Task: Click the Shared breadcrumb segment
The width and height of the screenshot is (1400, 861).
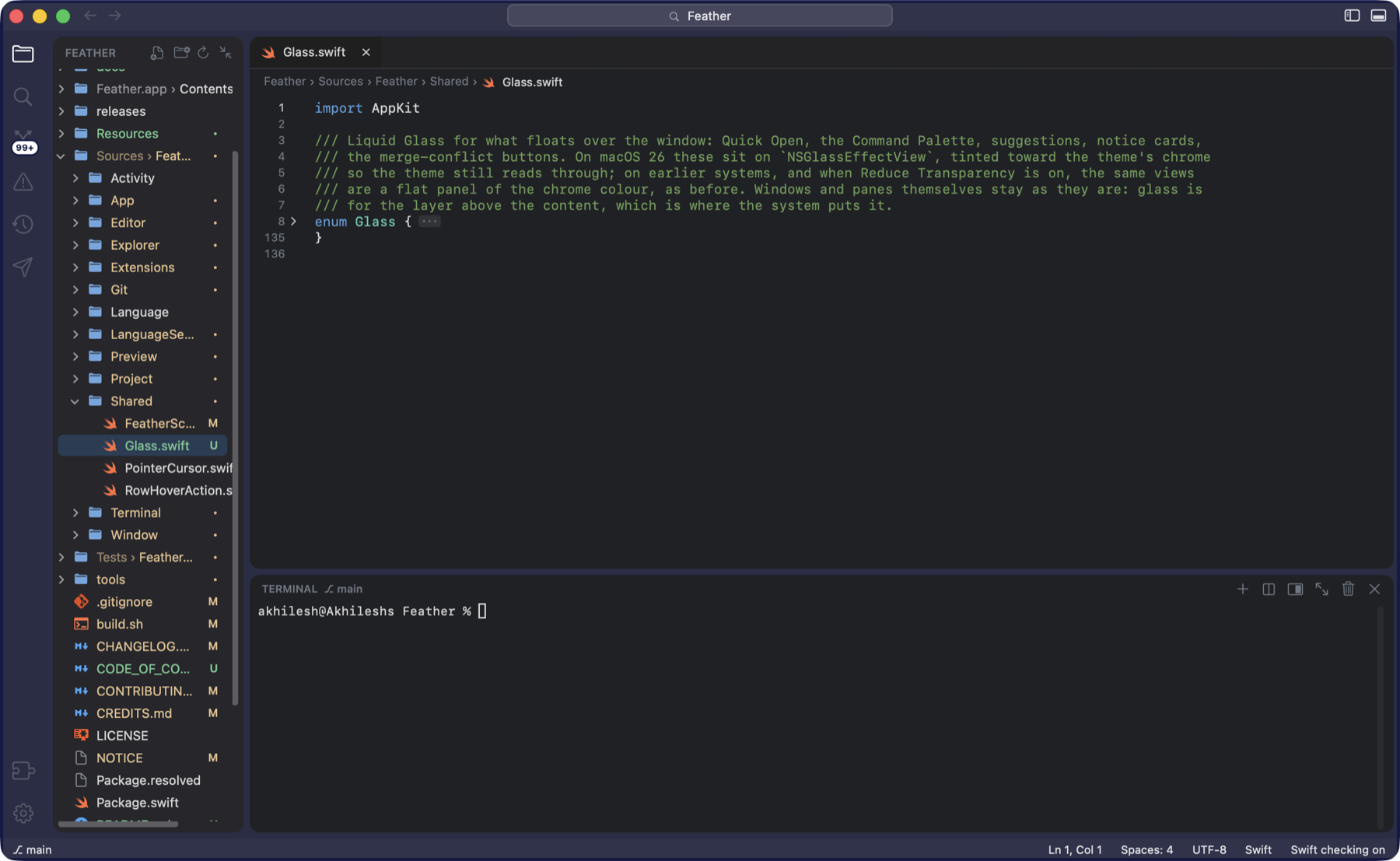Action: 450,82
